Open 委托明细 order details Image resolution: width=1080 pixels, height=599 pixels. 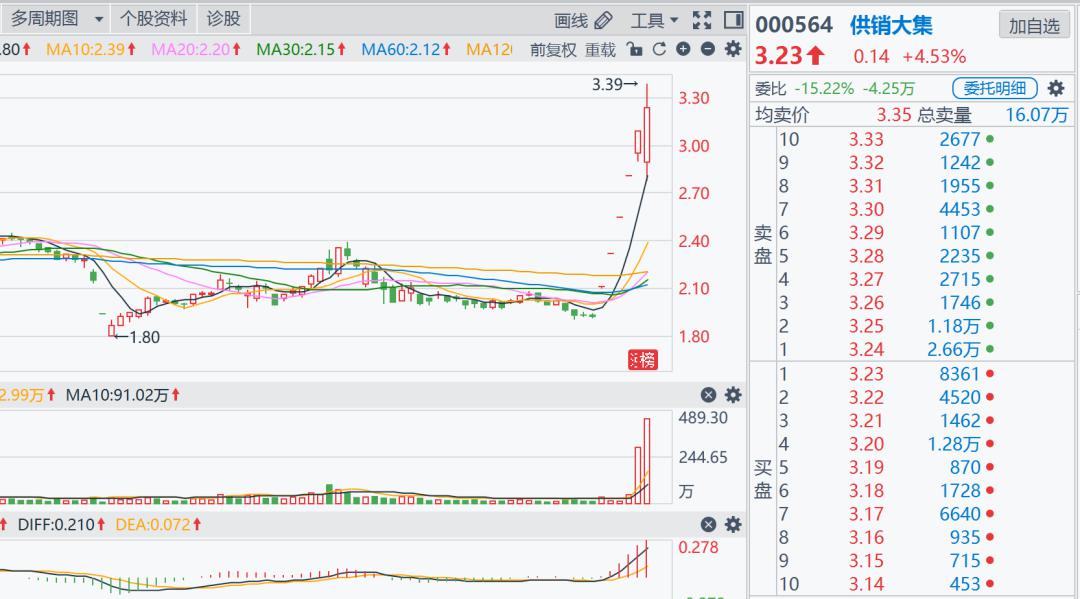coord(995,88)
